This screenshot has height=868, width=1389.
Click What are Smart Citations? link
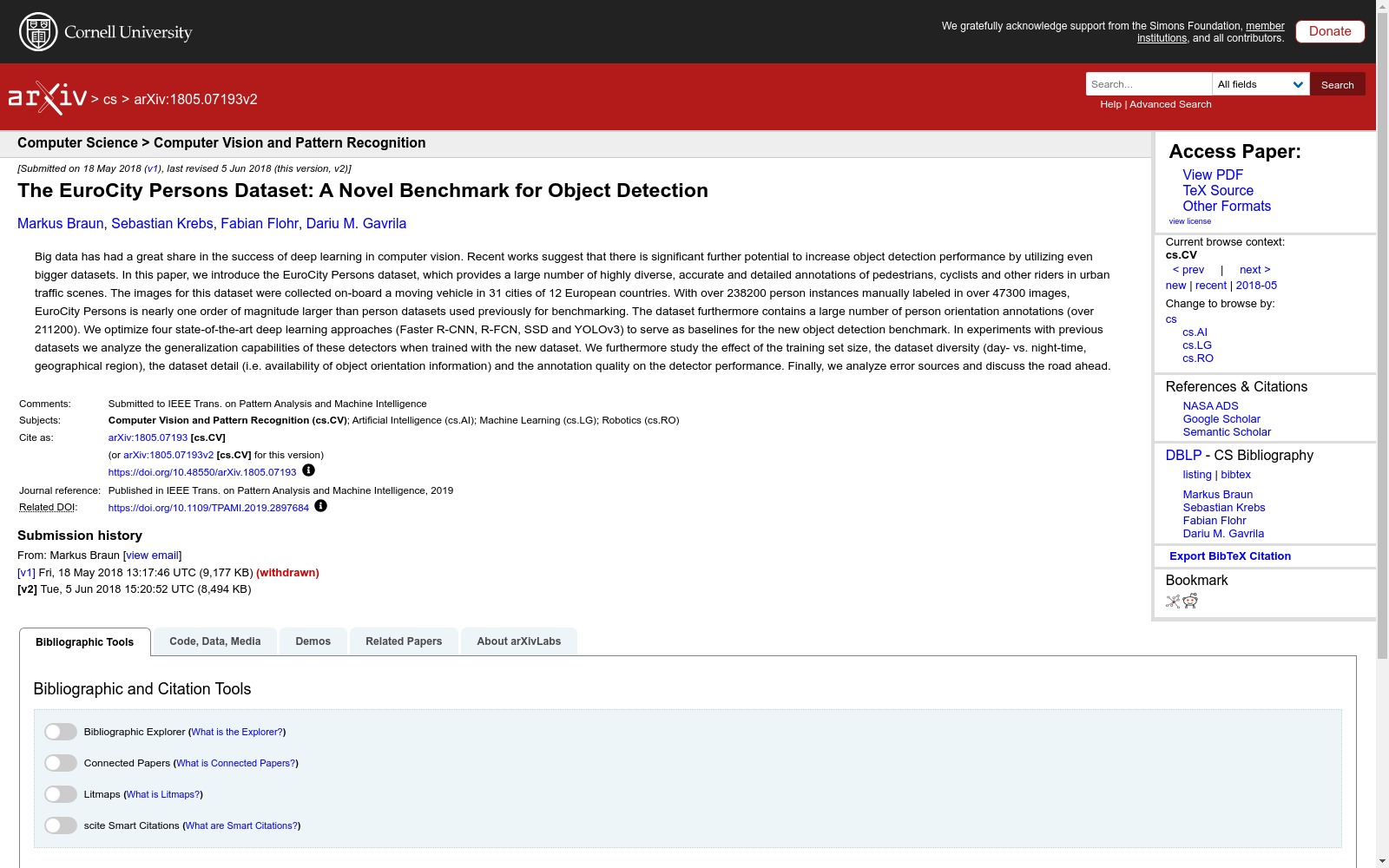241,825
